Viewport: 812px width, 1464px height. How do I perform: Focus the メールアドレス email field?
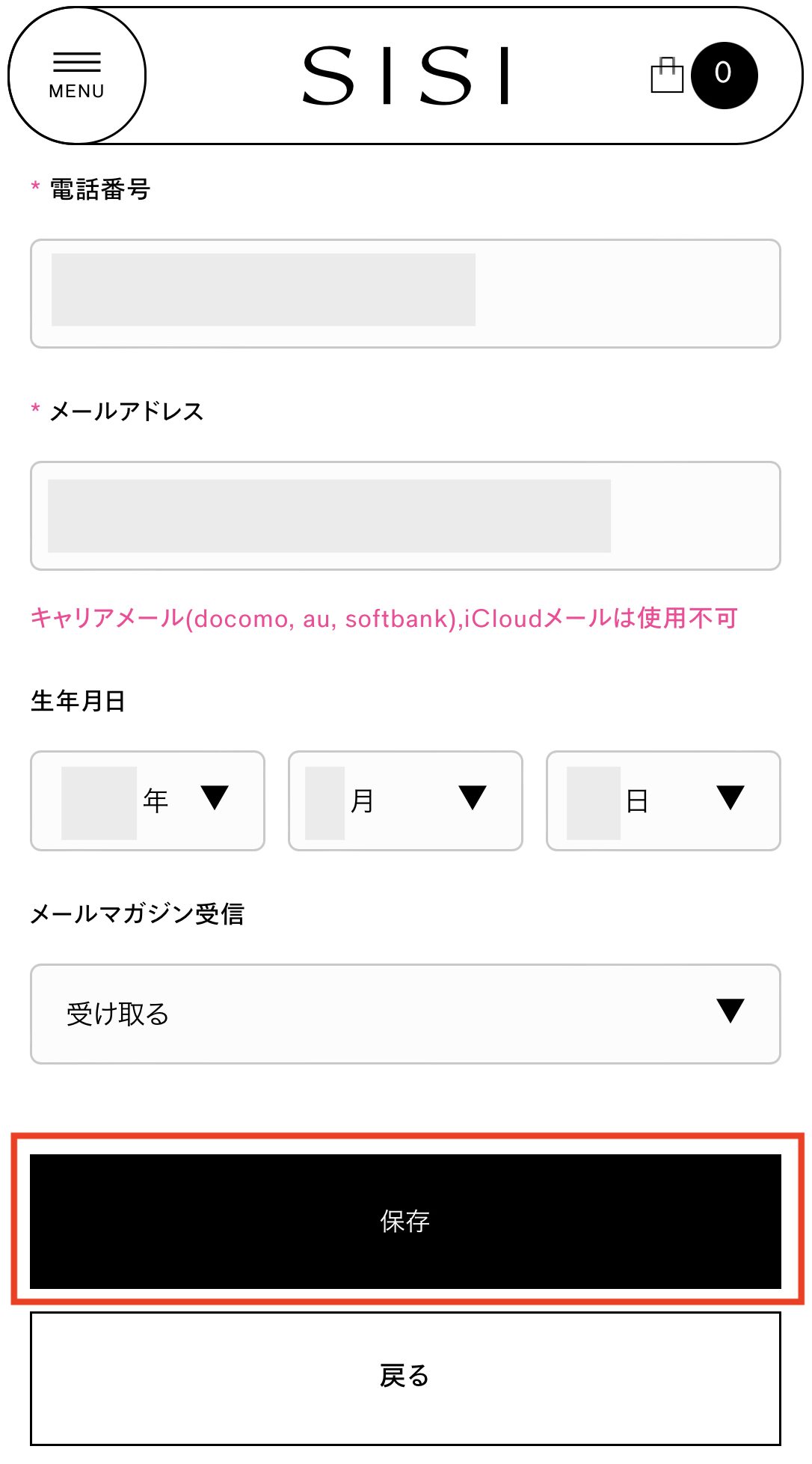coord(405,515)
